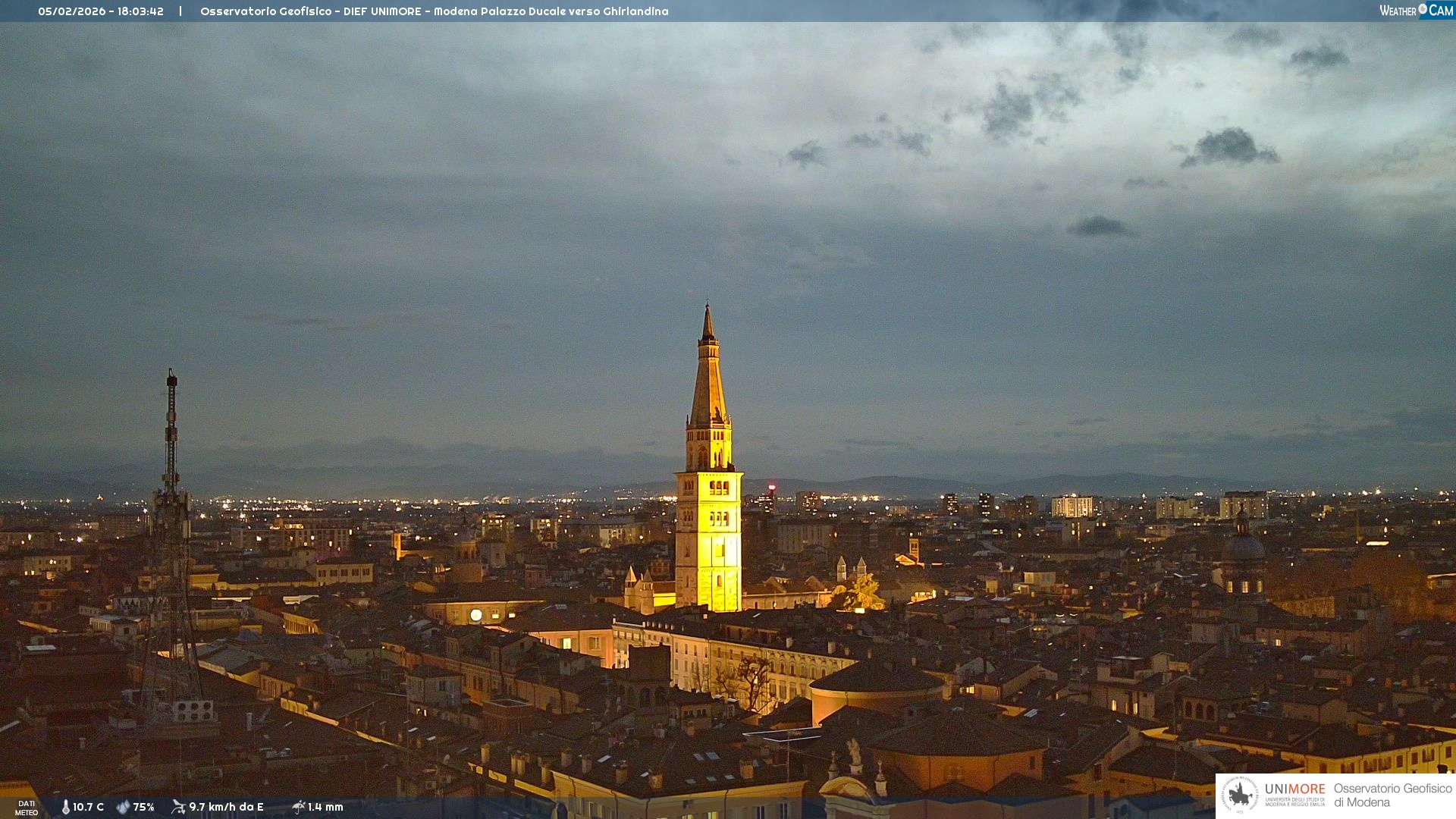Click the DATI METEO label
The image size is (1456, 819).
click(27, 808)
